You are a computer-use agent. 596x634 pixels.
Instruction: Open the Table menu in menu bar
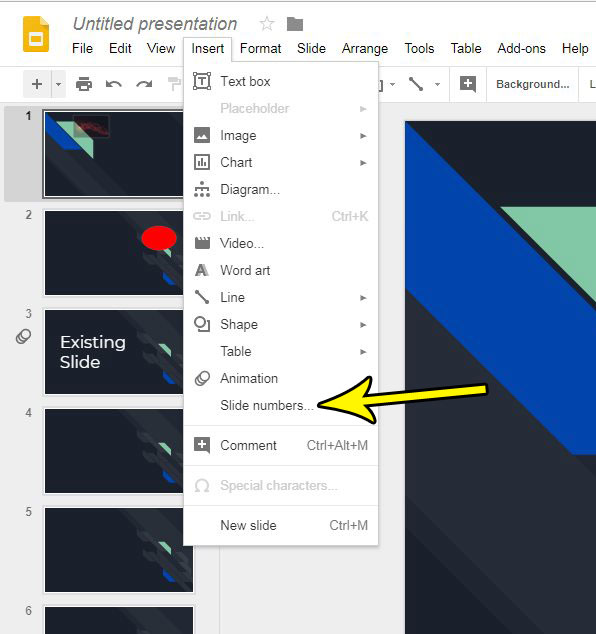466,49
